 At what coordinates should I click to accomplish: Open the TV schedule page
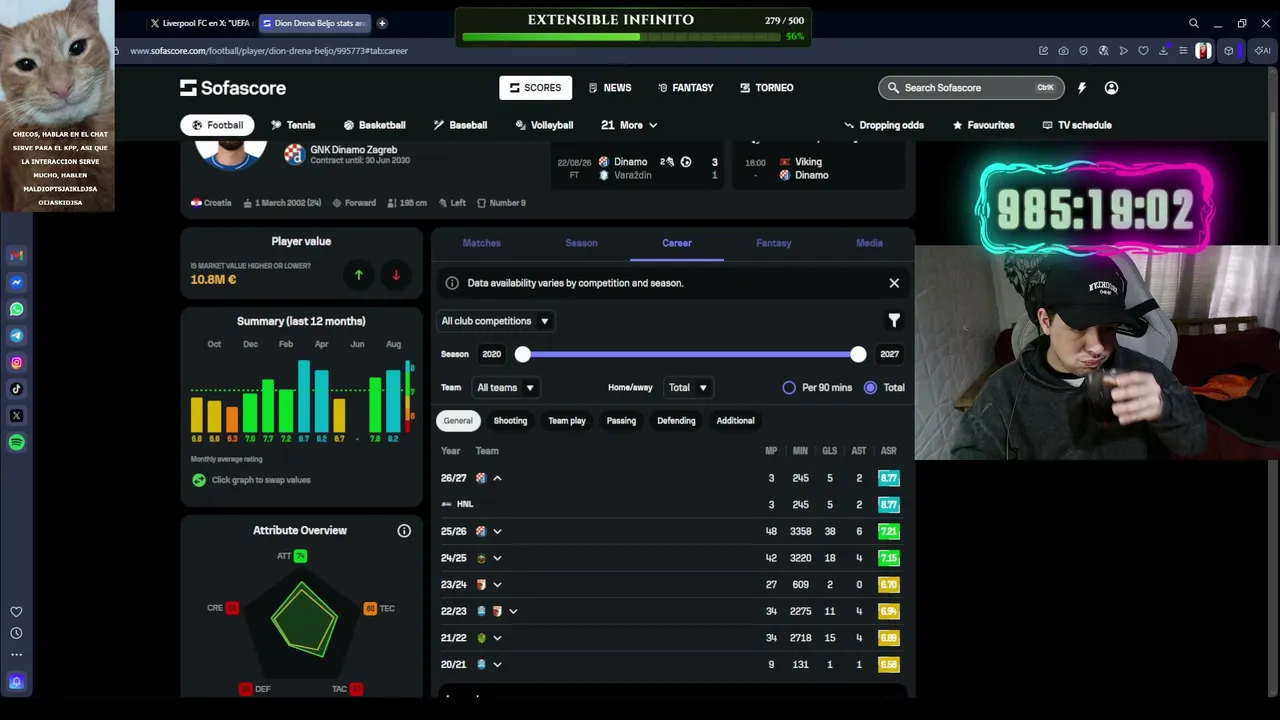coord(1077,125)
